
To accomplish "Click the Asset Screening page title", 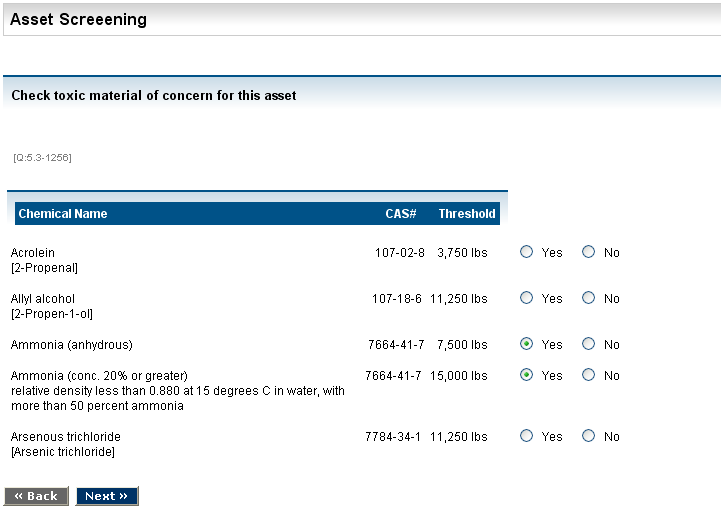I will click(x=78, y=19).
